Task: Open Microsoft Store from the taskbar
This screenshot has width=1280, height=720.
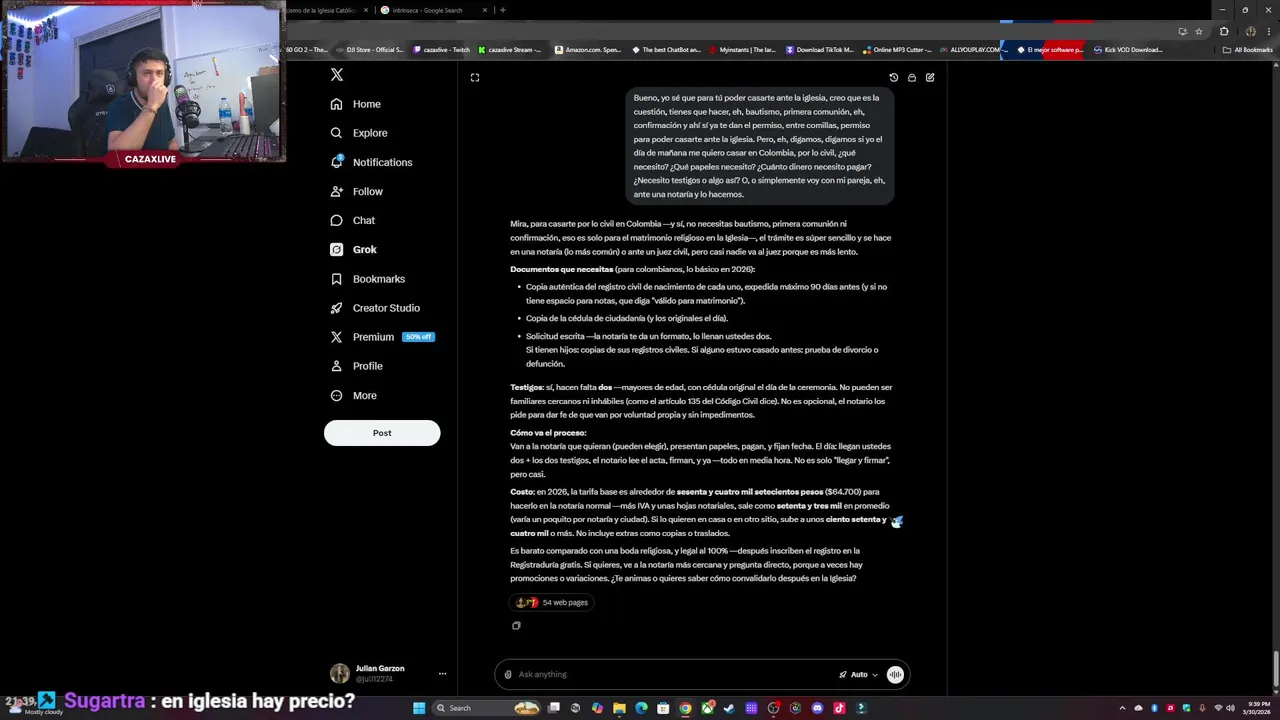Action: pos(663,708)
